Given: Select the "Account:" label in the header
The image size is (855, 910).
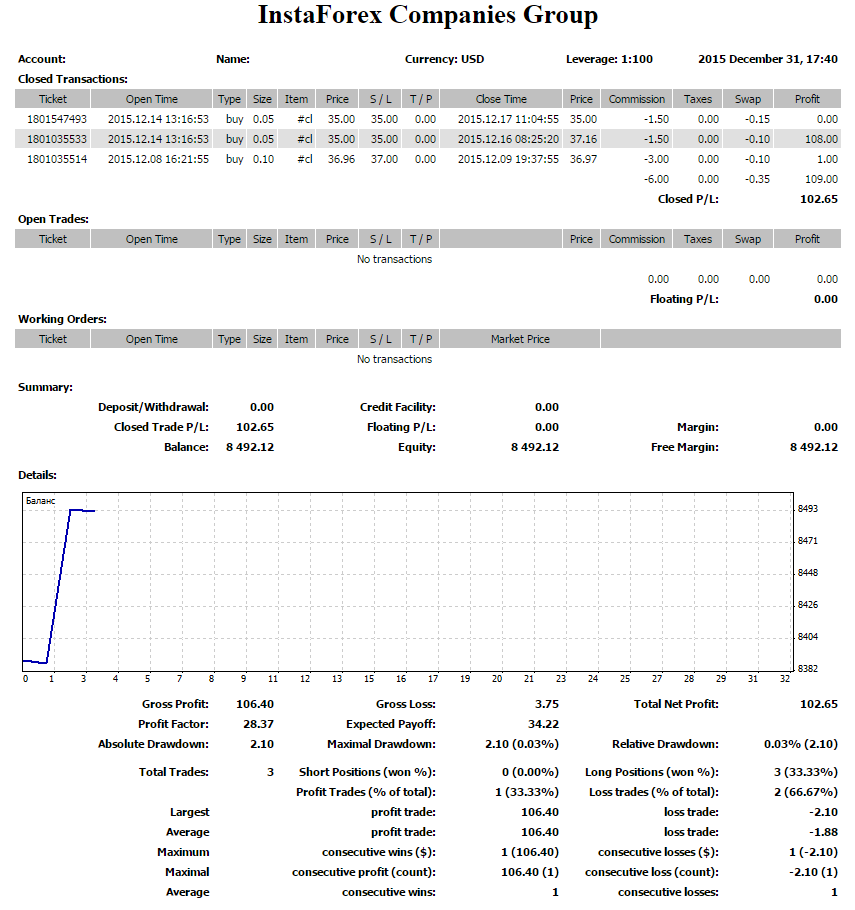Looking at the screenshot, I should [42, 59].
